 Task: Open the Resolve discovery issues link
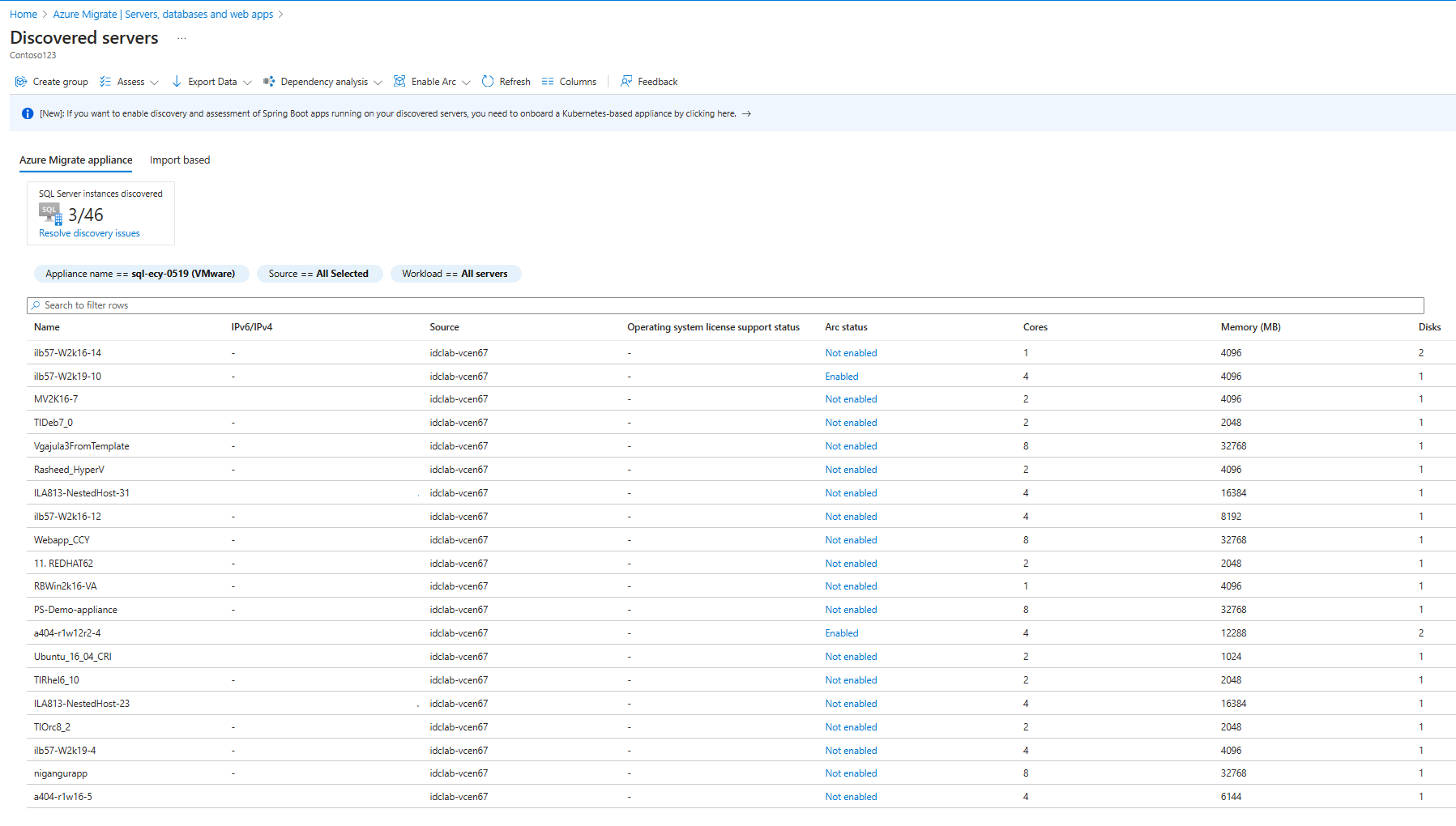point(89,233)
